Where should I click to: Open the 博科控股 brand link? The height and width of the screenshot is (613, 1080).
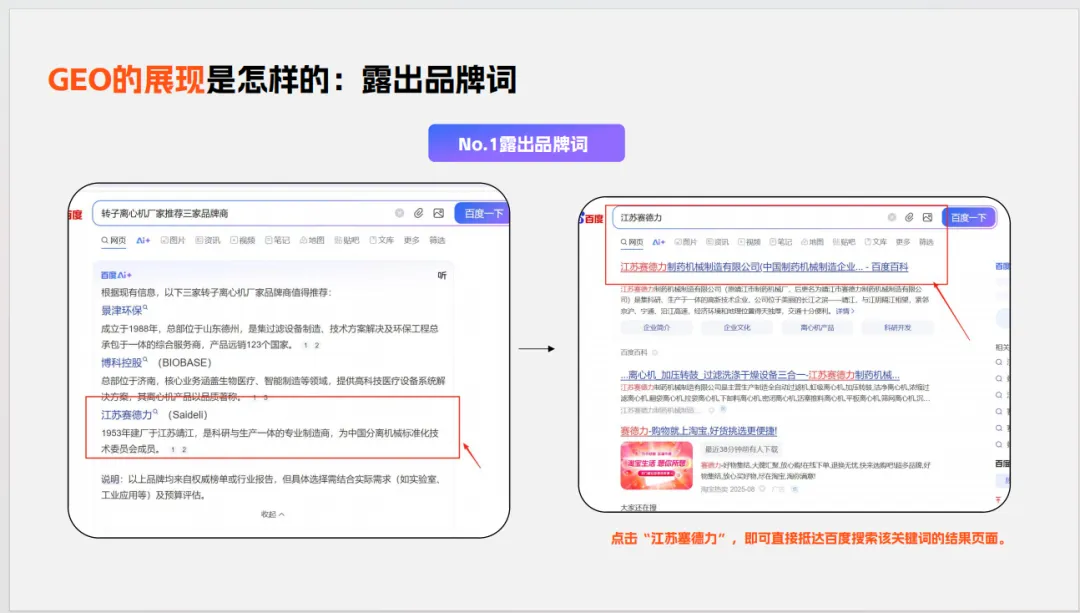point(124,362)
